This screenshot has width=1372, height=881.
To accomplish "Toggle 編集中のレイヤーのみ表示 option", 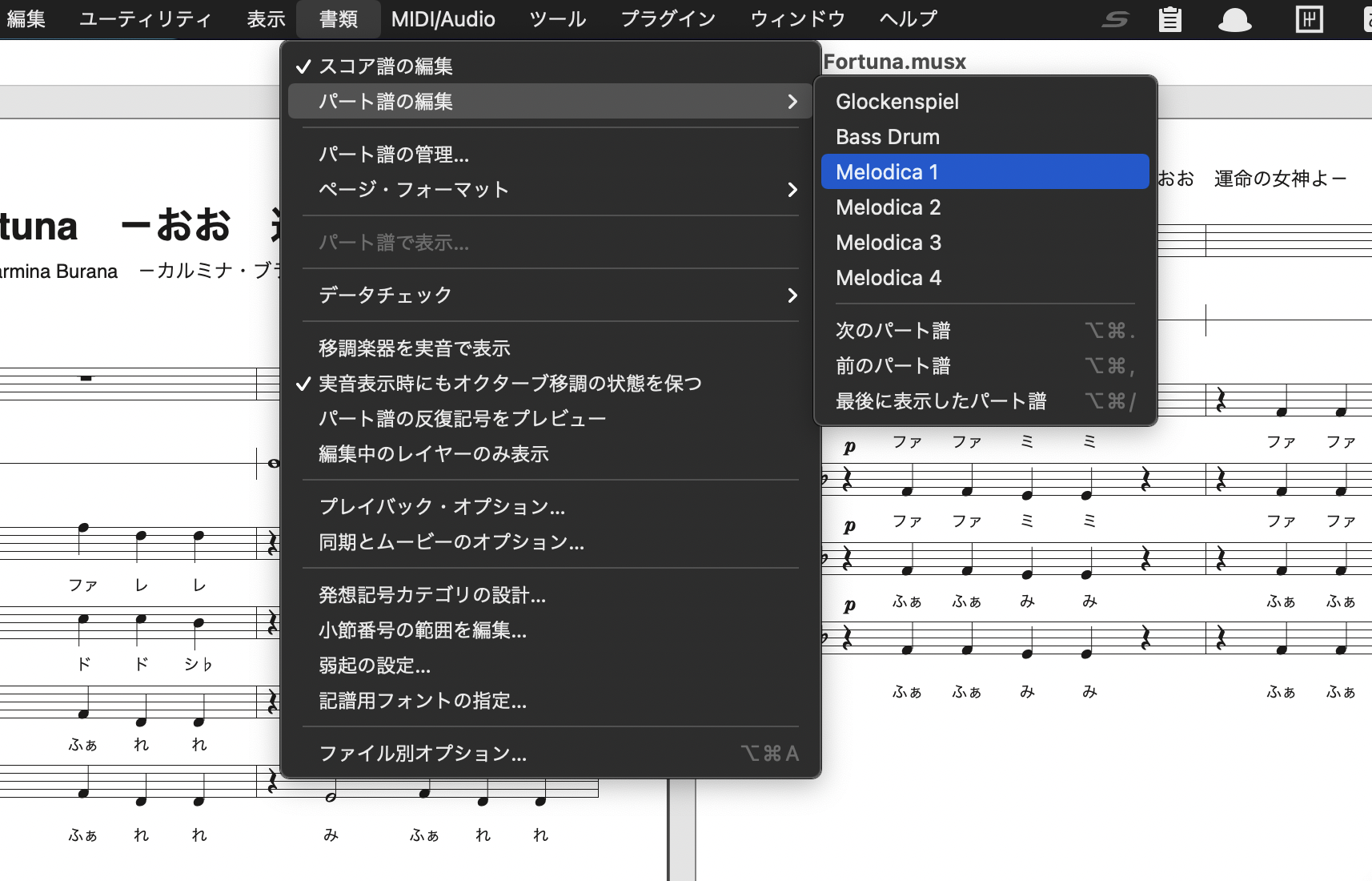I will pos(551,454).
